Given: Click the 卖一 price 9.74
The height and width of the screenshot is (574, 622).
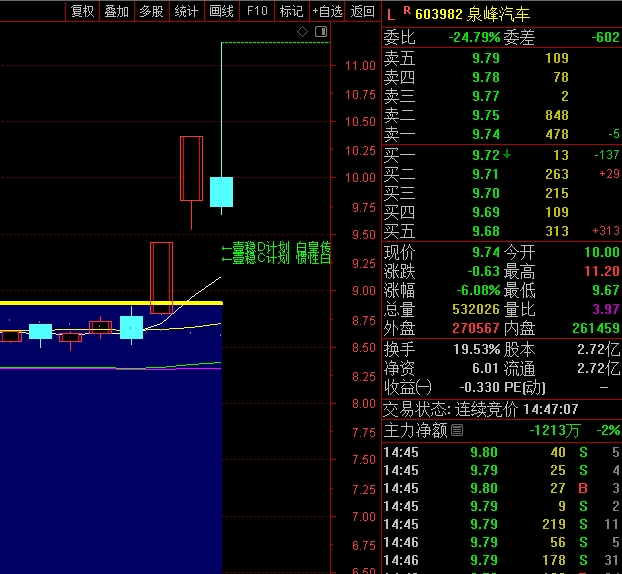Looking at the screenshot, I should (486, 134).
